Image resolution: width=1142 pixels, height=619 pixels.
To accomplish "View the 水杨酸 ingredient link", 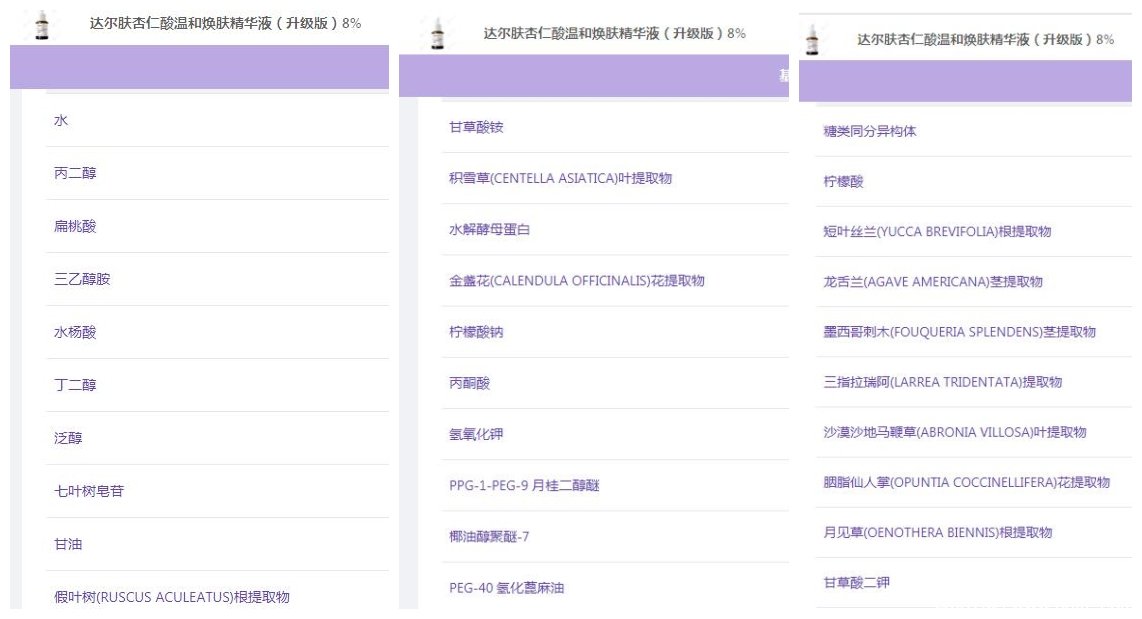I will coord(75,332).
